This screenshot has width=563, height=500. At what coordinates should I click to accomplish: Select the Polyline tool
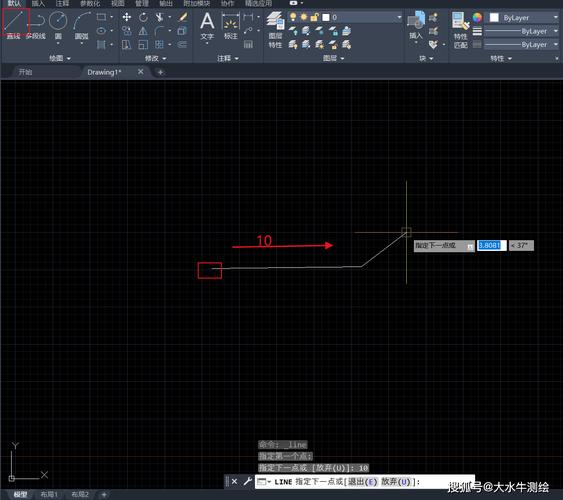coord(37,24)
